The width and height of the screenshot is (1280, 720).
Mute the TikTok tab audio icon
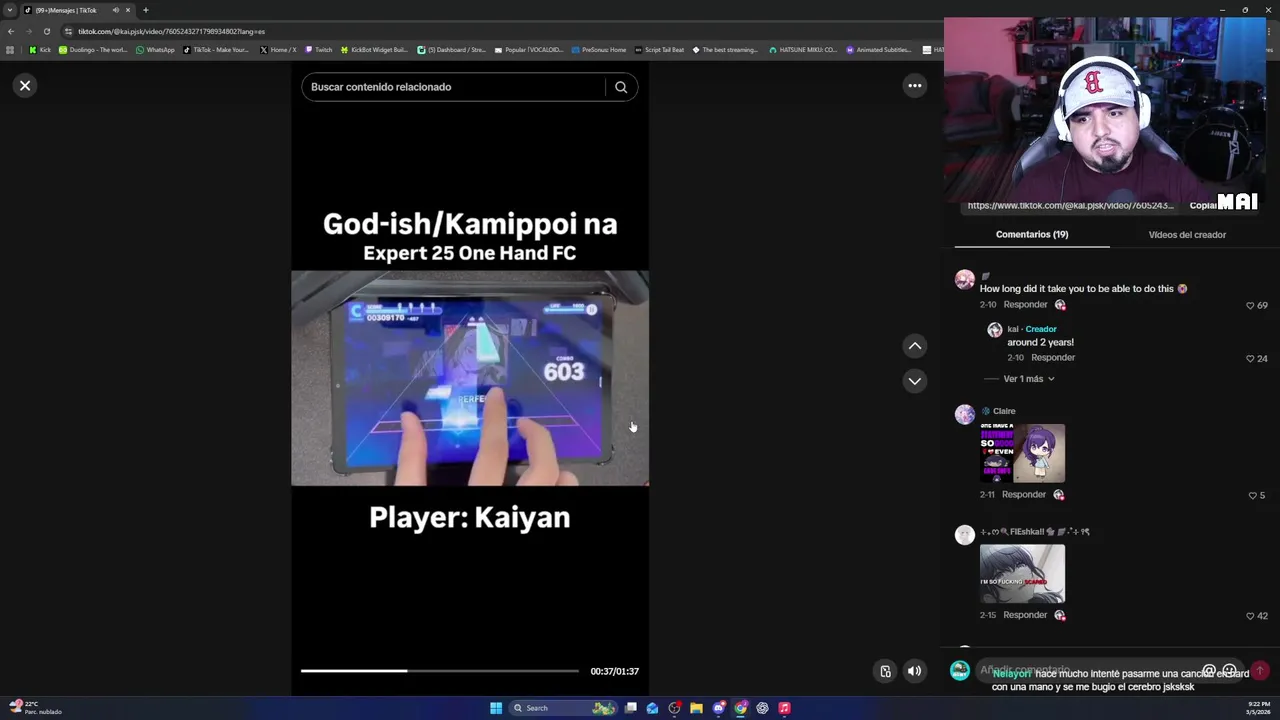coord(116,10)
